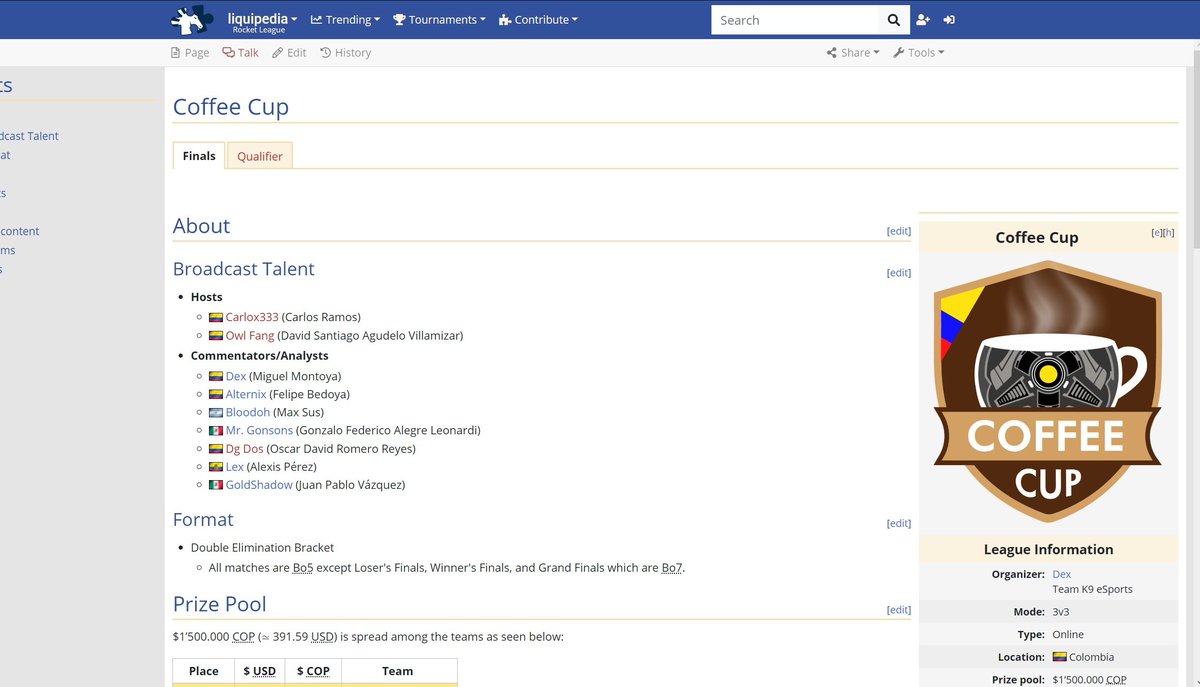Click the Argentina flag beside Bloodoh
The image size is (1200, 687).
click(215, 413)
